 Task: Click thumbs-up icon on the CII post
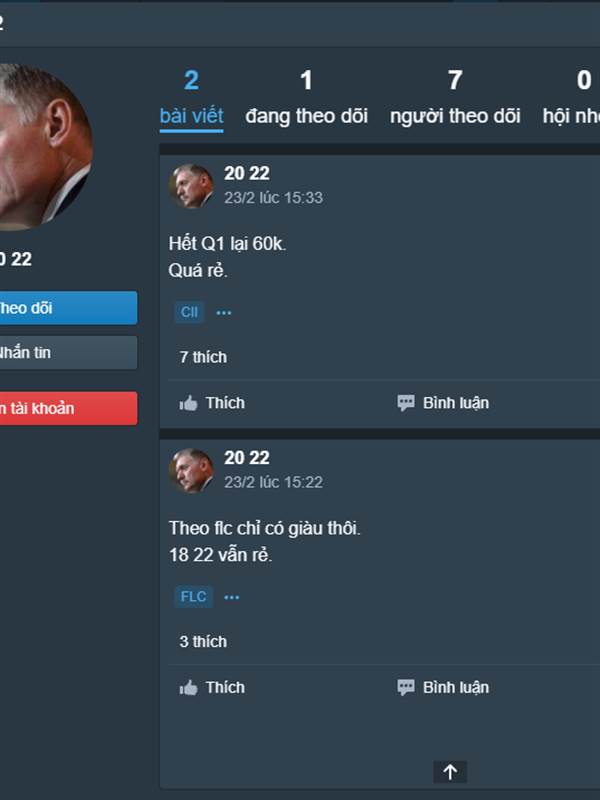coord(188,403)
